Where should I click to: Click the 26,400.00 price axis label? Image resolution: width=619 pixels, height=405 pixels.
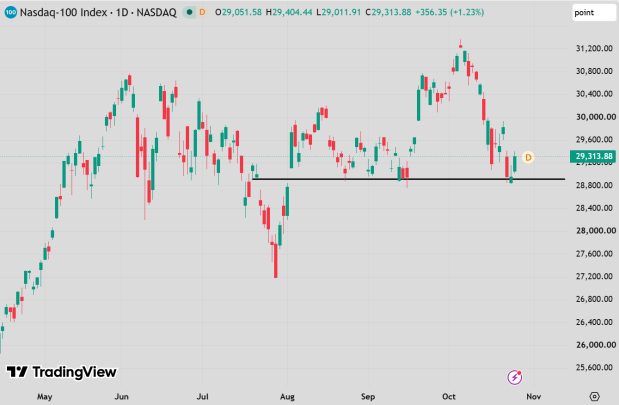click(594, 322)
